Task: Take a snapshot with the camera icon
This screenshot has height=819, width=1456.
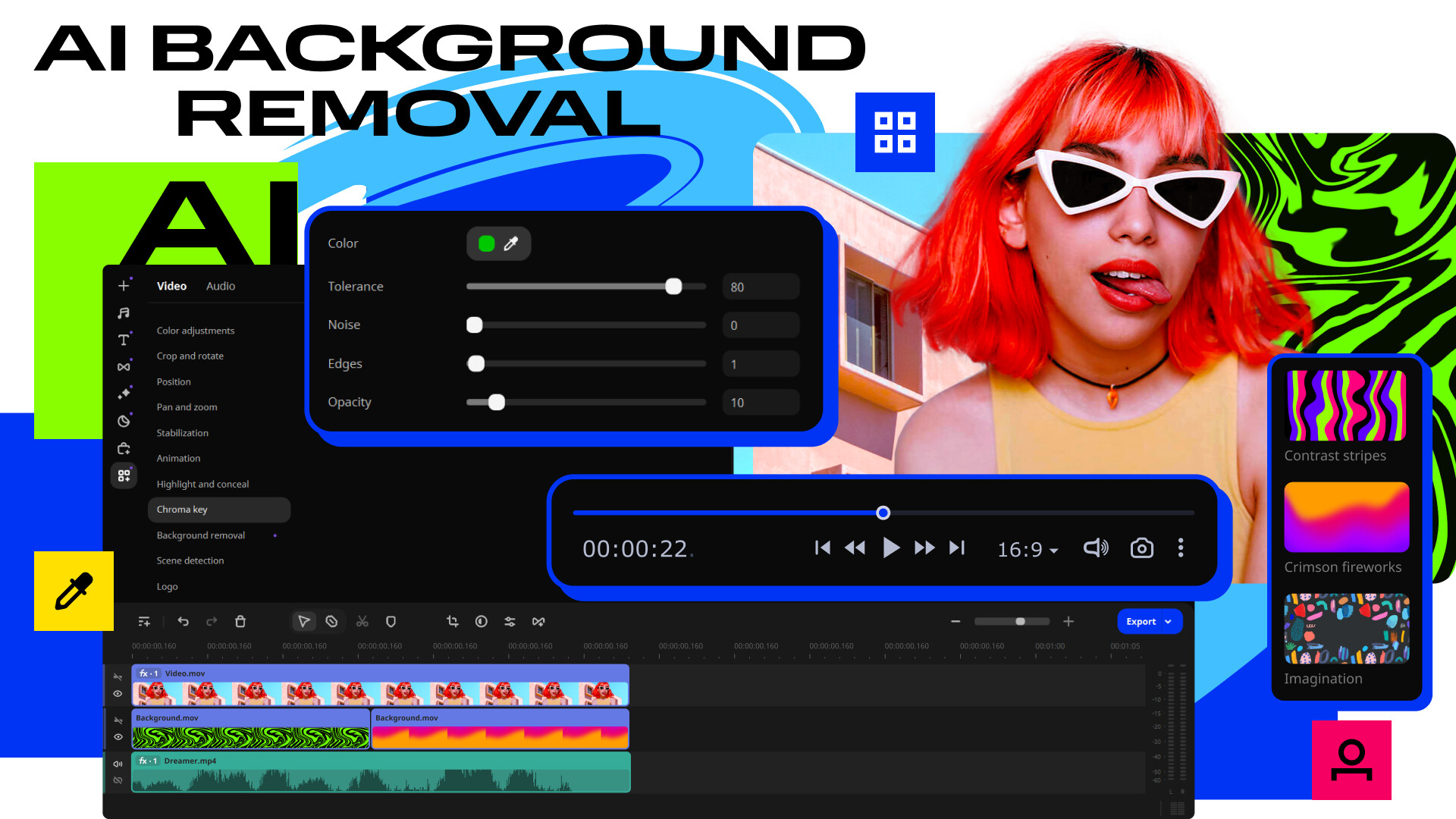Action: coord(1141,548)
